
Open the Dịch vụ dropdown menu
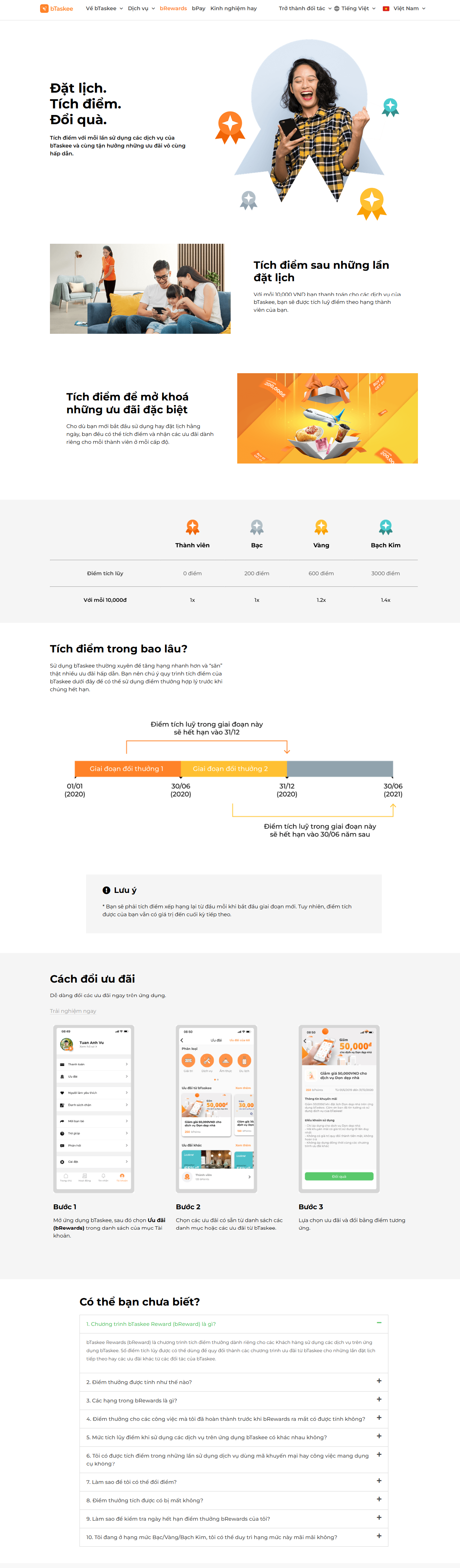point(141,9)
